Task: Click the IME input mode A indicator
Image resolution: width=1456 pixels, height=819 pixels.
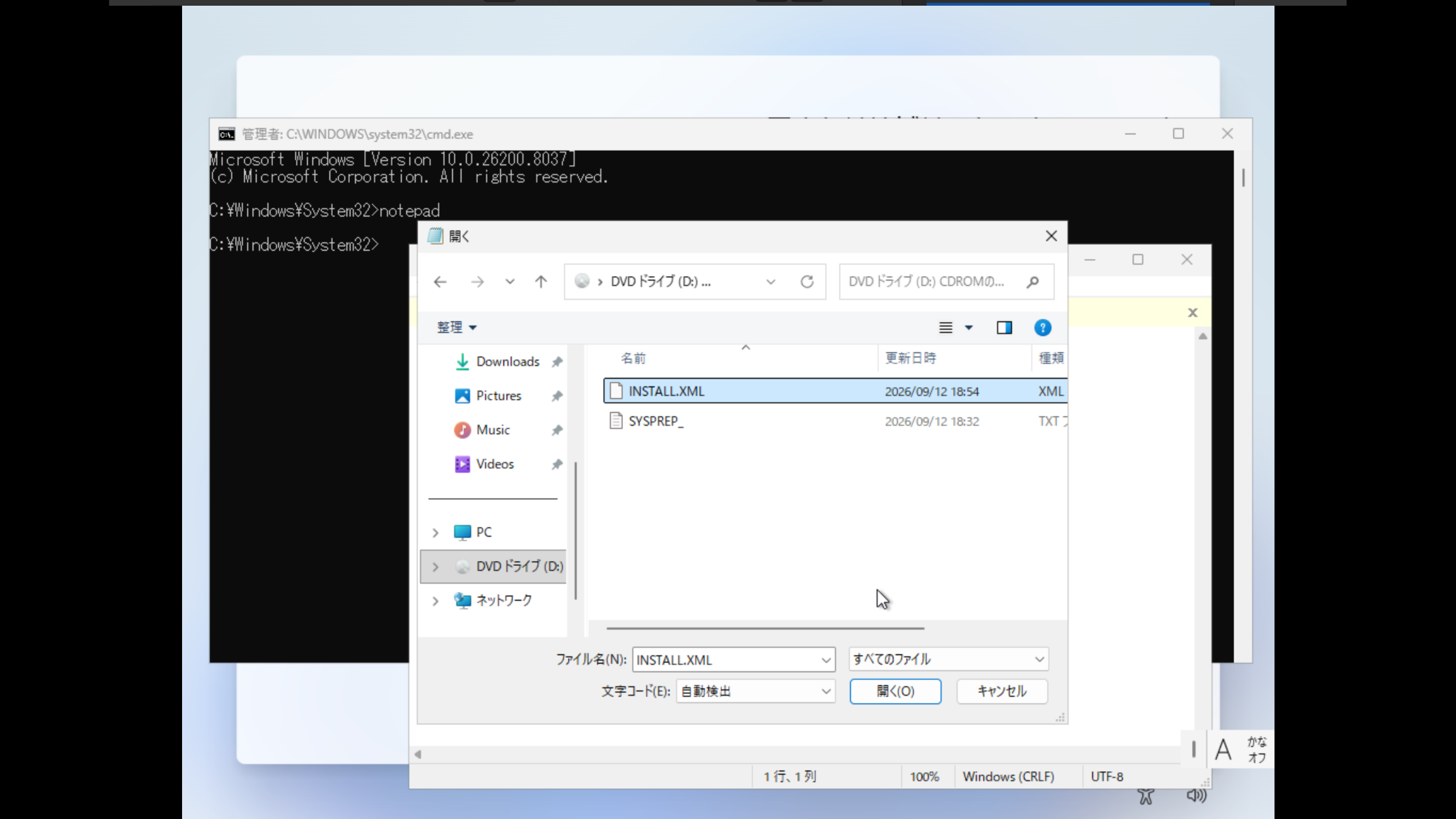Action: [1223, 749]
